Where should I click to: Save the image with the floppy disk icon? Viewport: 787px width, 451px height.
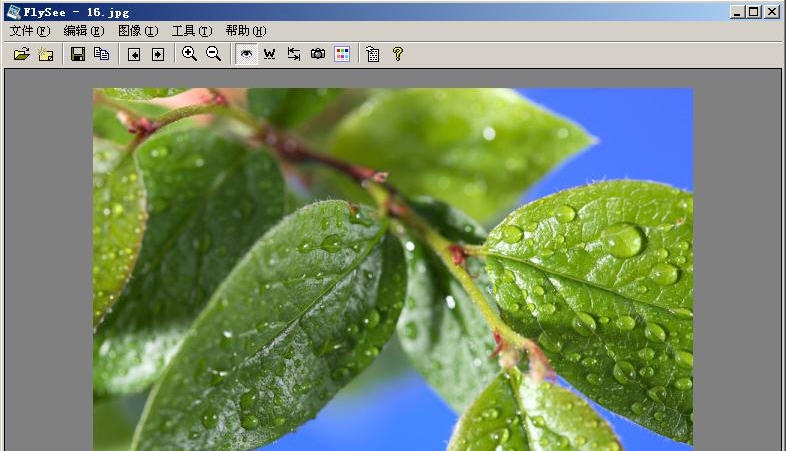click(x=78, y=54)
